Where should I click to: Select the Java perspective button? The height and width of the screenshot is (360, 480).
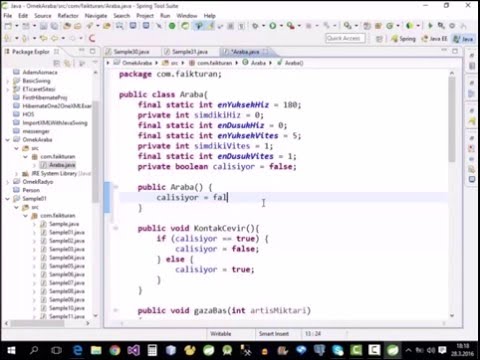(x=463, y=39)
